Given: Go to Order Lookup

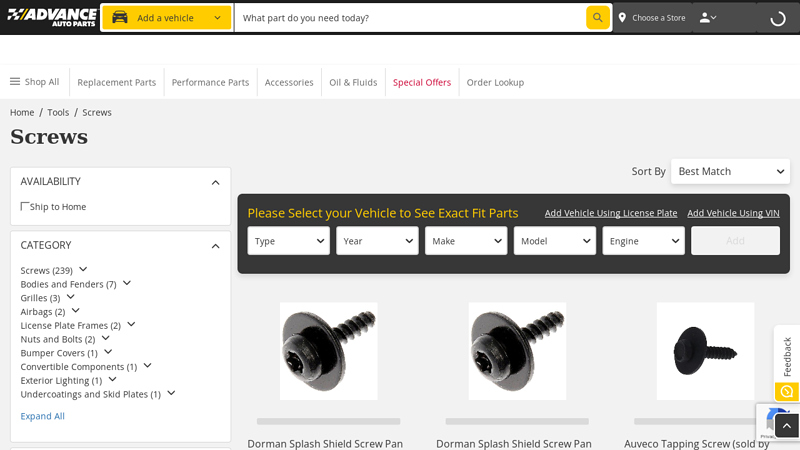Looking at the screenshot, I should coord(495,82).
